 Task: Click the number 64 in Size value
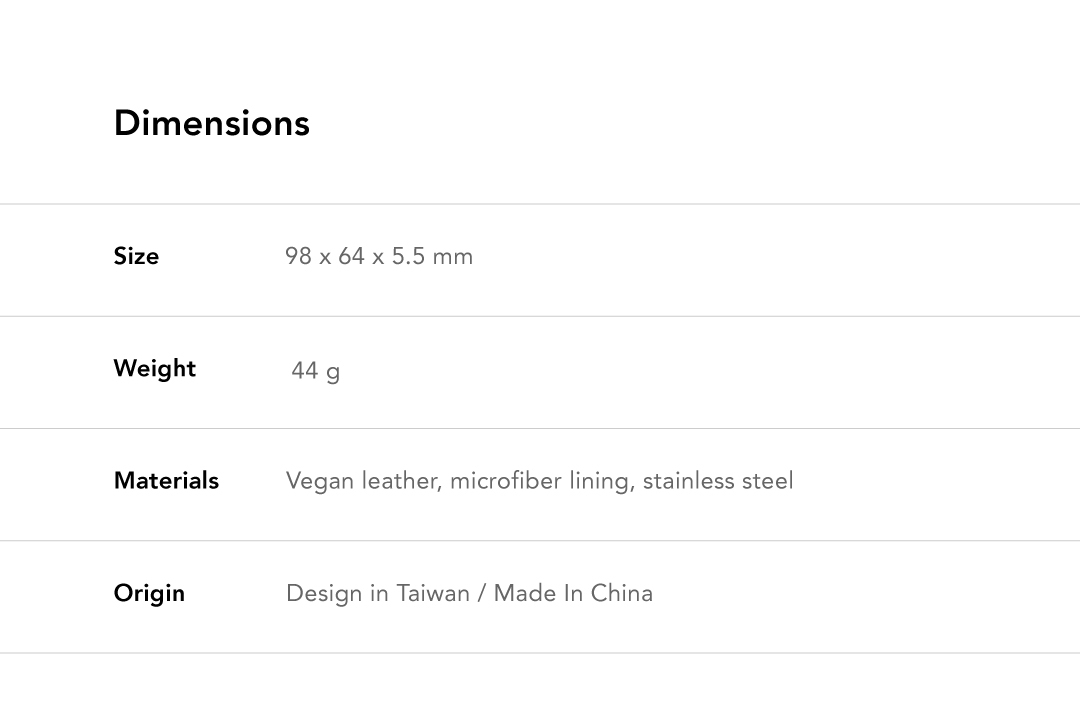pyautogui.click(x=351, y=256)
